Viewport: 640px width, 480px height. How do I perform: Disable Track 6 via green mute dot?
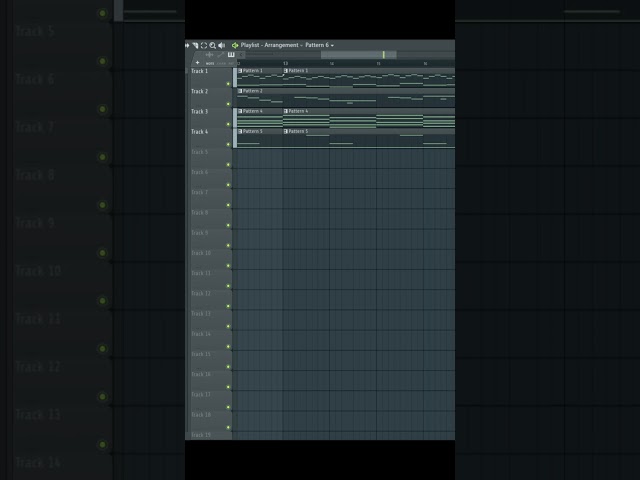pos(228,185)
